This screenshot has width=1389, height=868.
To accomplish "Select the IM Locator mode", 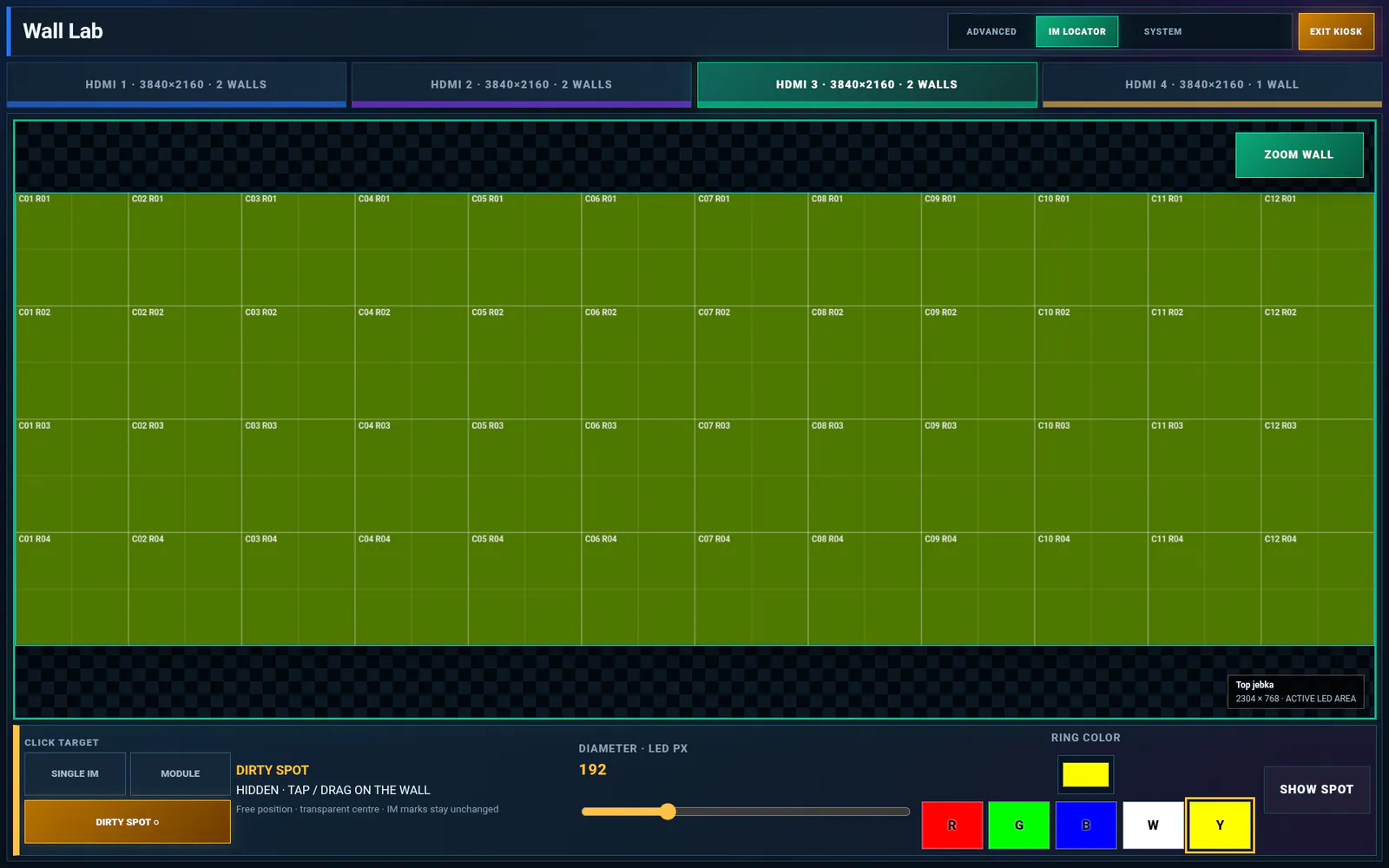I will pyautogui.click(x=1076, y=31).
